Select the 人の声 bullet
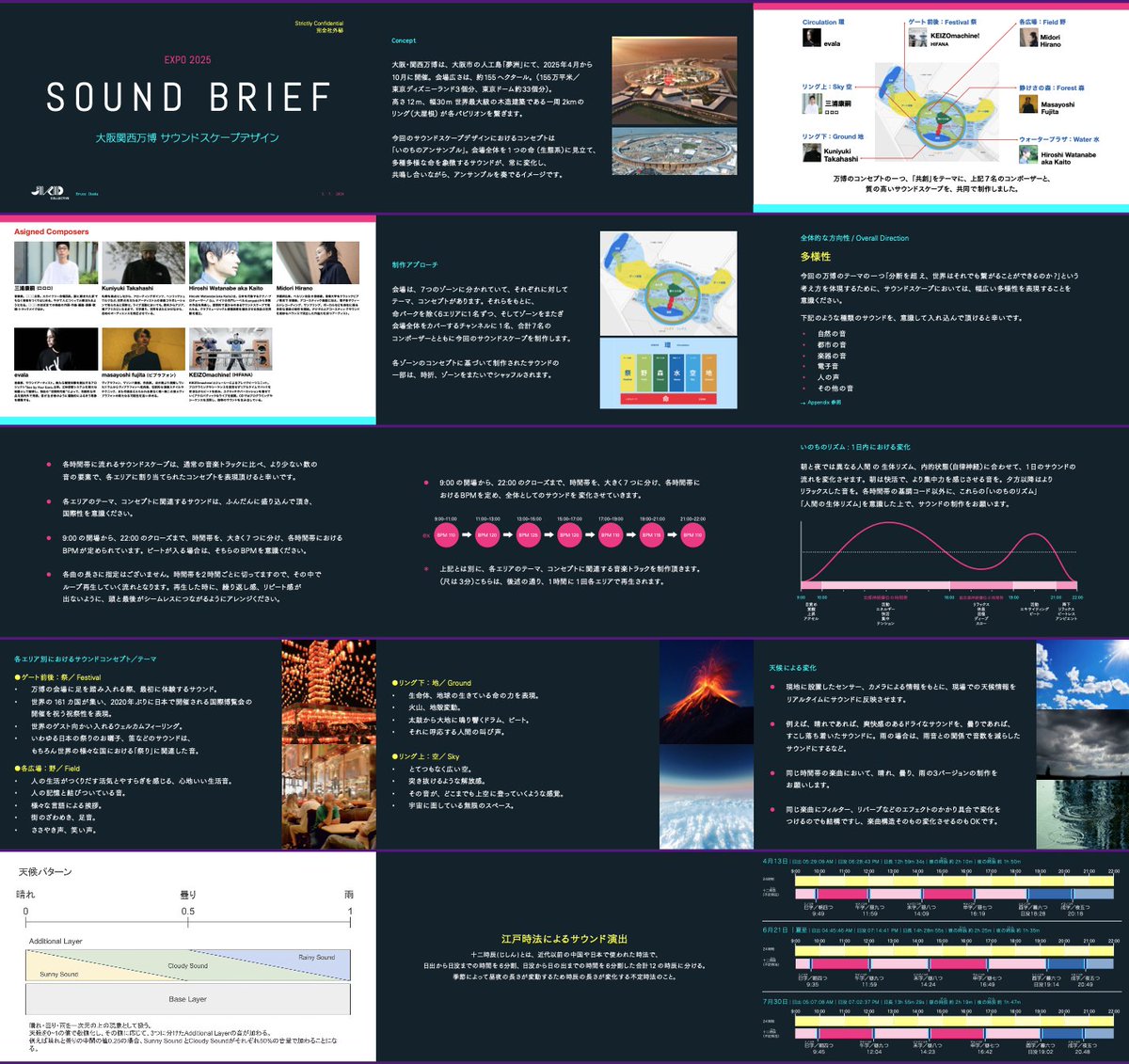This screenshot has height=1064, width=1129. pyautogui.click(x=827, y=377)
